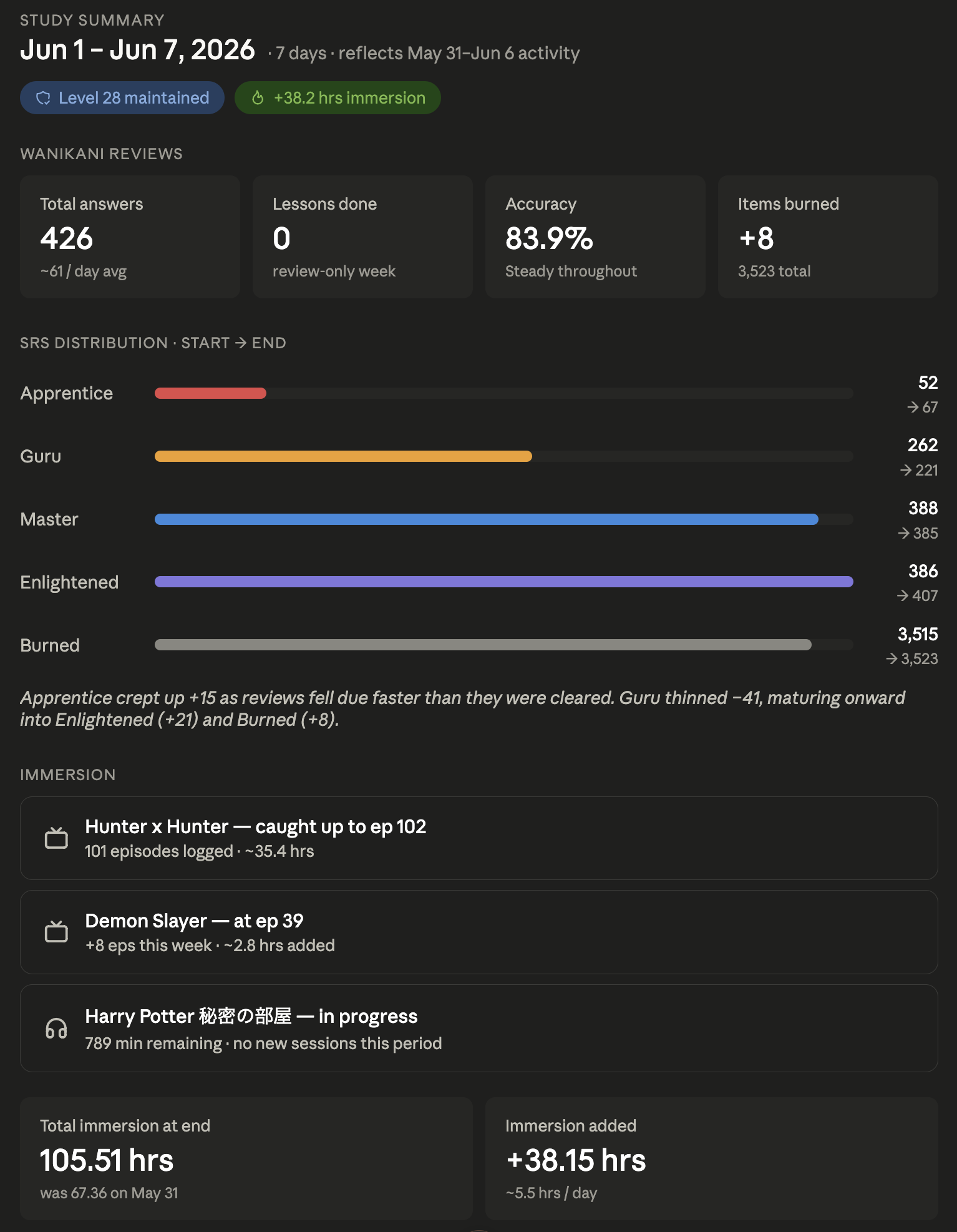Viewport: 957px width, 1232px height.
Task: Open the Immersion added +38.15 hrs card
Action: pos(712,1158)
